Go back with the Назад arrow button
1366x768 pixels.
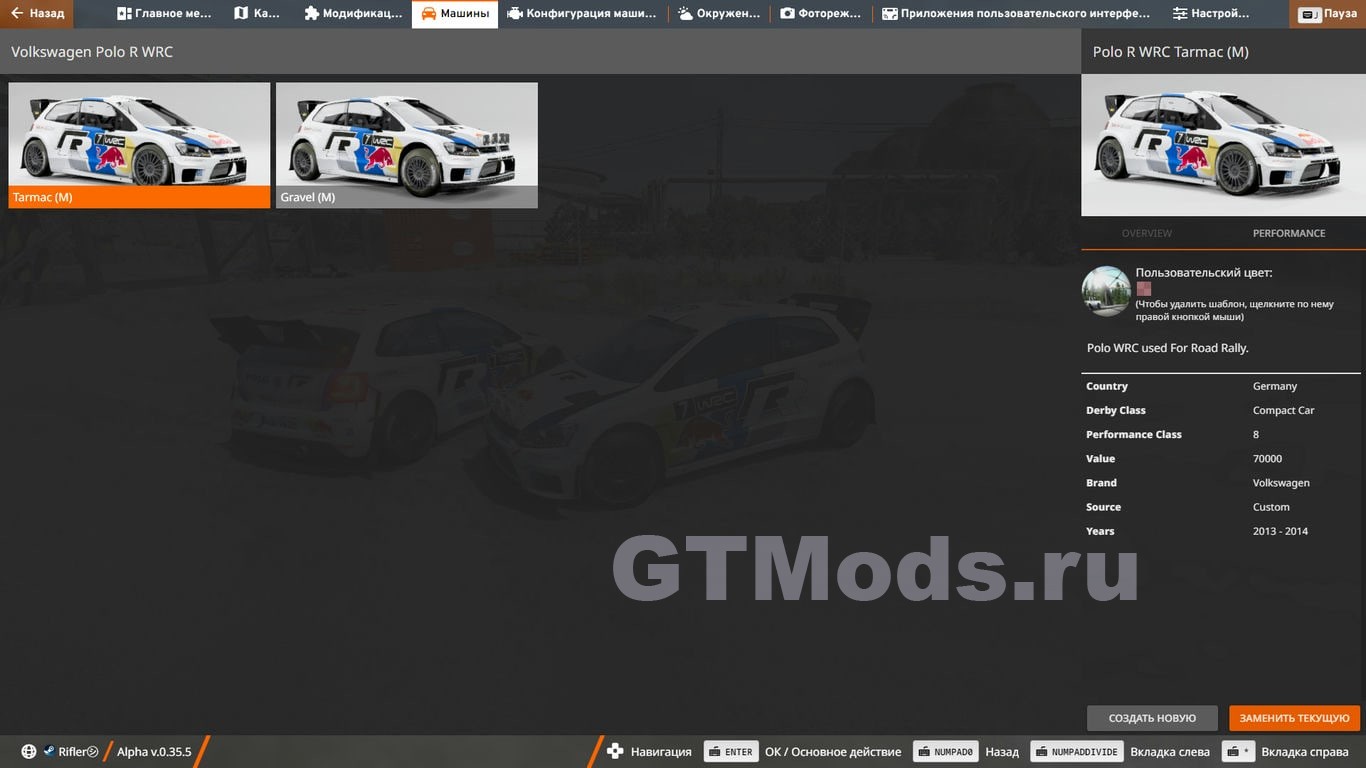point(37,14)
